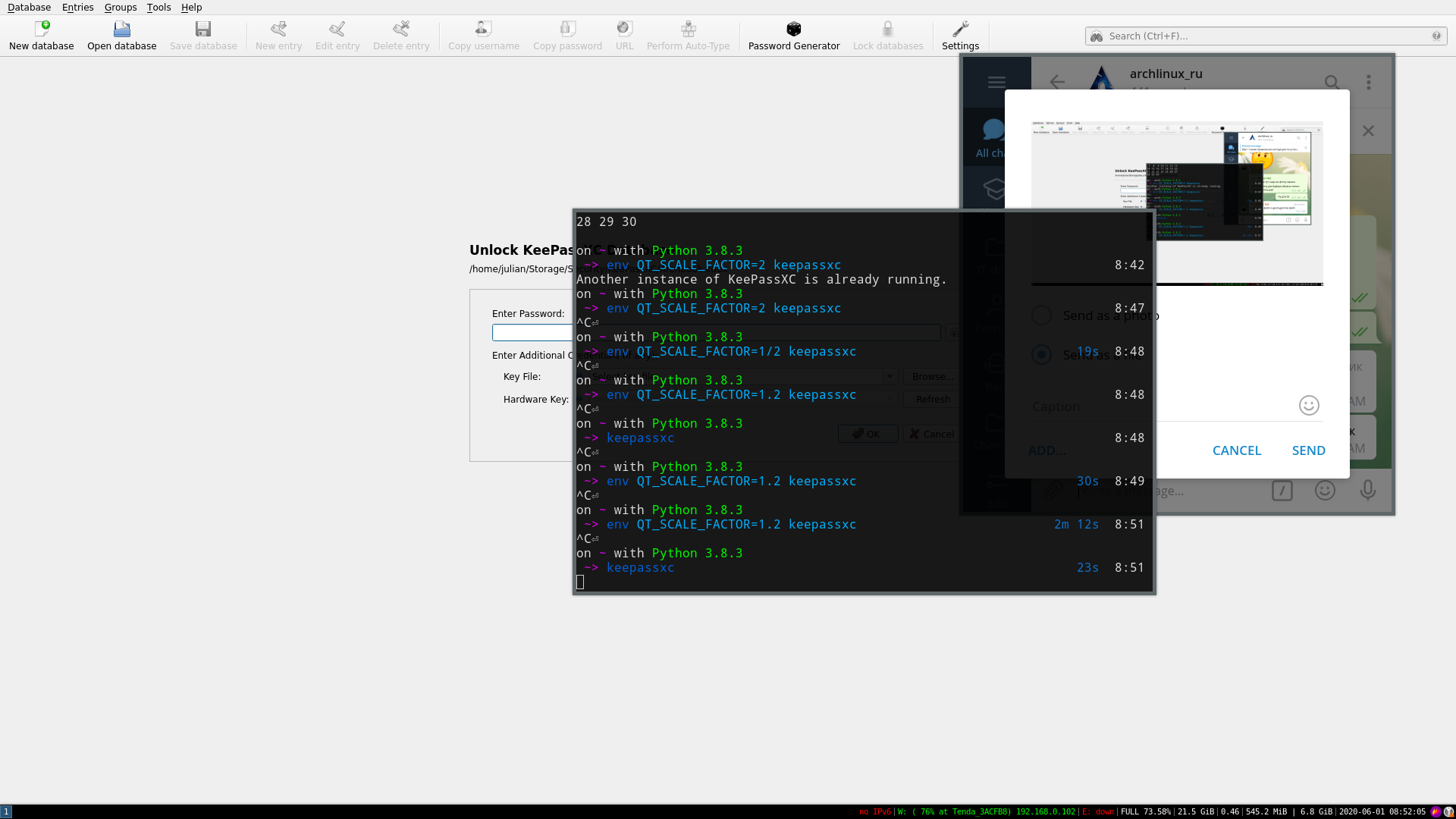Open the Groups menu

point(121,7)
